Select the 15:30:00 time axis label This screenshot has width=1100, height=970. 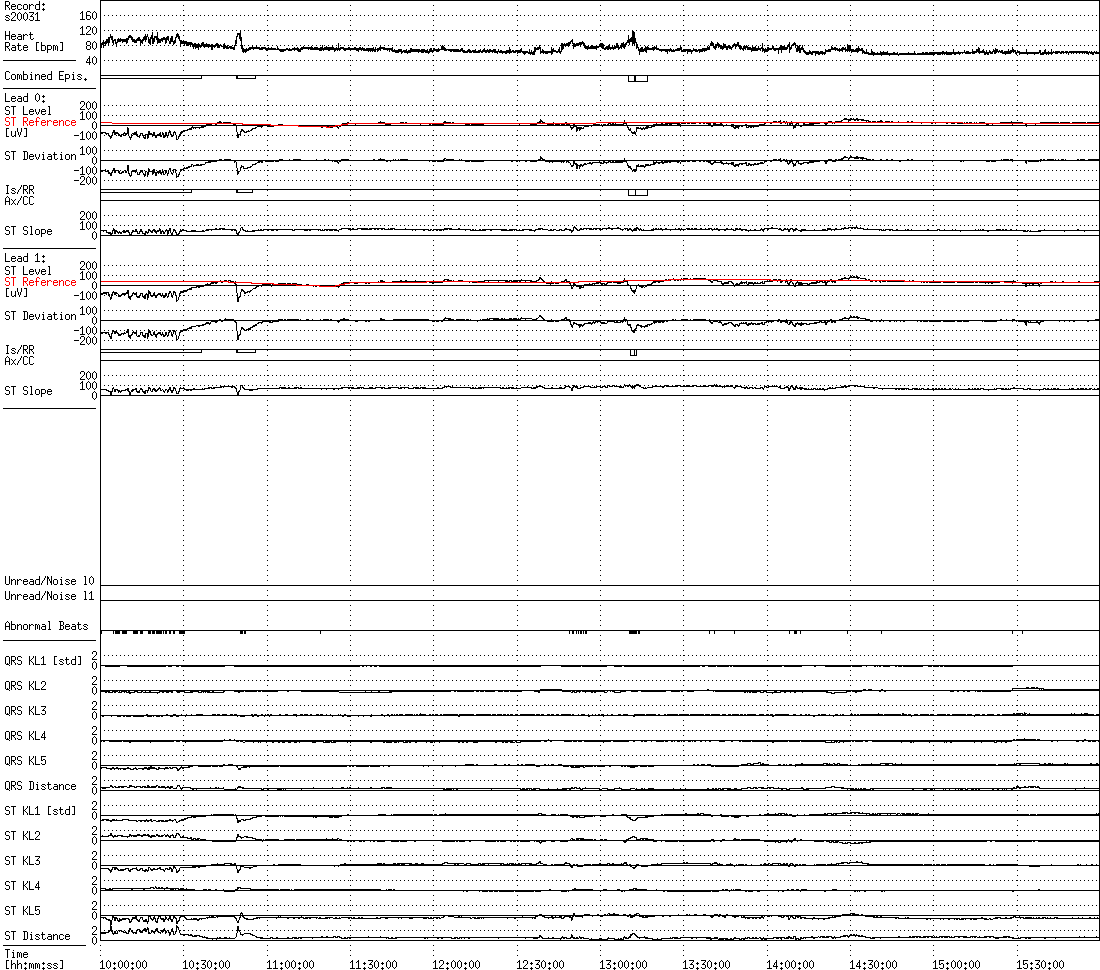point(1040,964)
